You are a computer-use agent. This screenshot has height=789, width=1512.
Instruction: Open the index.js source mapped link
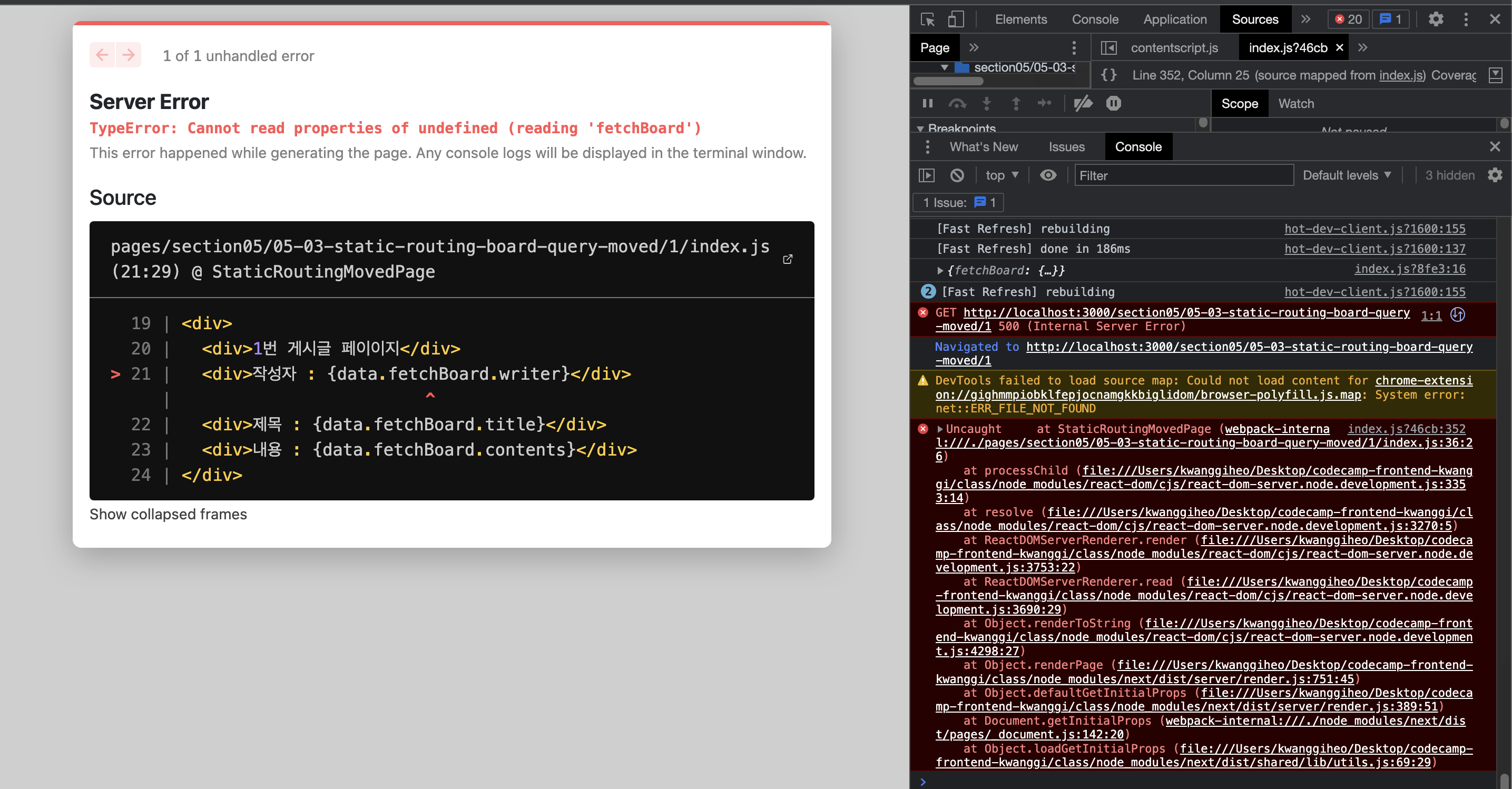click(1400, 75)
